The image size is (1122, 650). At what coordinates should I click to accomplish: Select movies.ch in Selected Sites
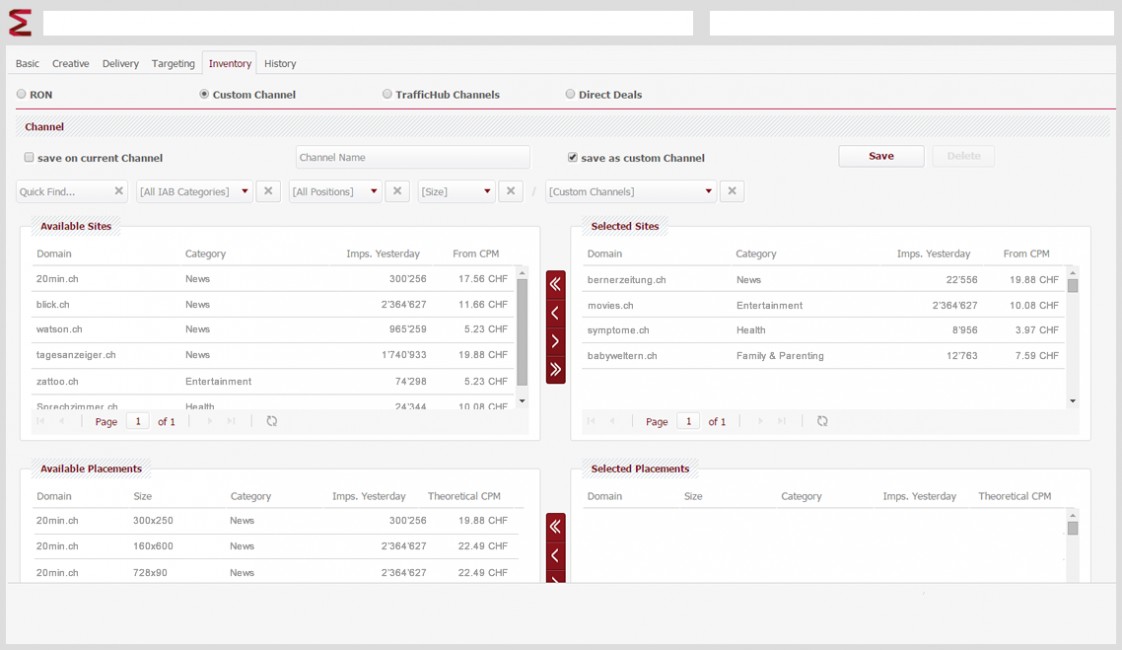pos(824,305)
